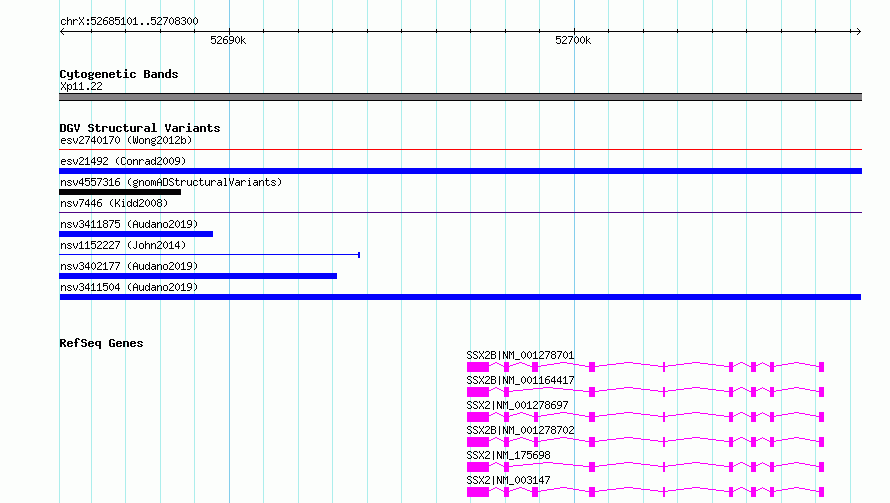Click the esv2740170 (Wong2012b) variant label
The width and height of the screenshot is (890, 503).
(126, 140)
